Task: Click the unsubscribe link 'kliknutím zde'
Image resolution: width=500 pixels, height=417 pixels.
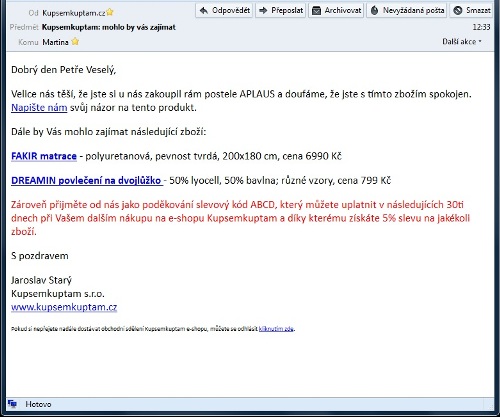Action: 276,329
